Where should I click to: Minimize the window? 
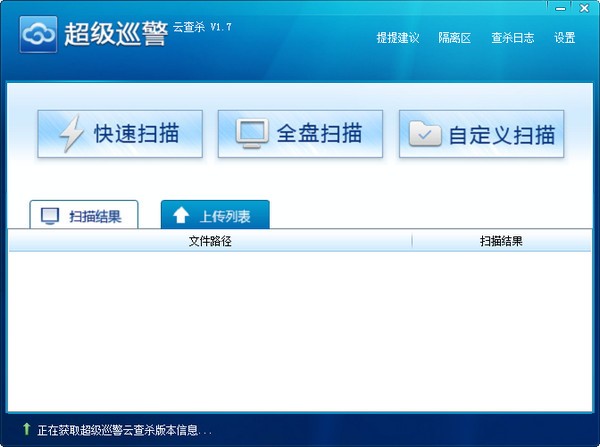(561, 8)
